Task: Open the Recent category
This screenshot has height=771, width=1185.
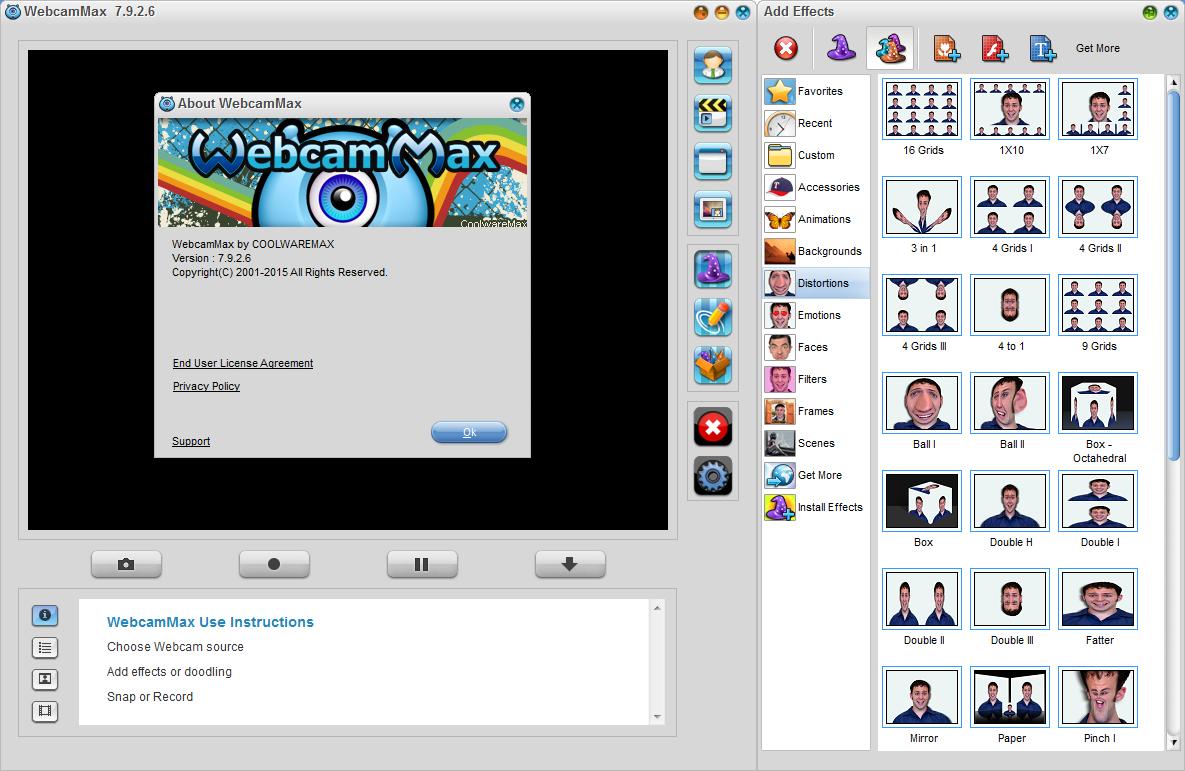Action: (x=816, y=123)
